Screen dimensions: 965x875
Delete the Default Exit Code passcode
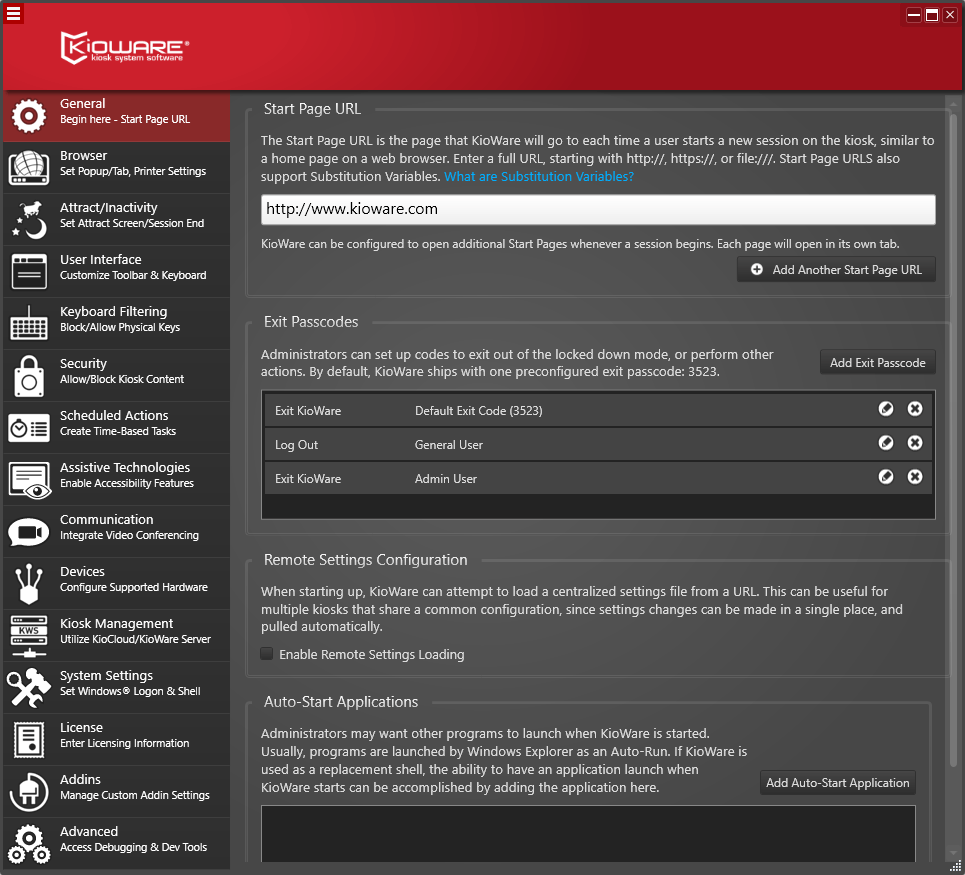pyautogui.click(x=915, y=409)
